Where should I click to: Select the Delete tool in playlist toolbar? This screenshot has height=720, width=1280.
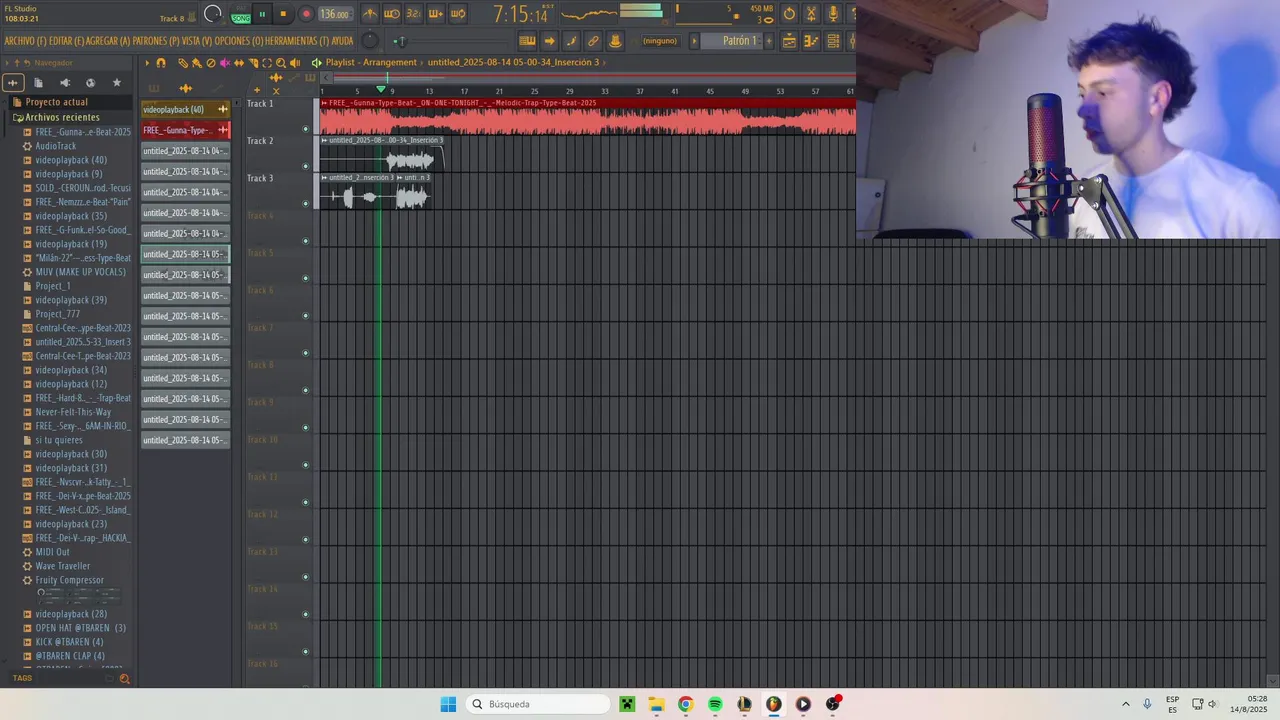coord(211,62)
